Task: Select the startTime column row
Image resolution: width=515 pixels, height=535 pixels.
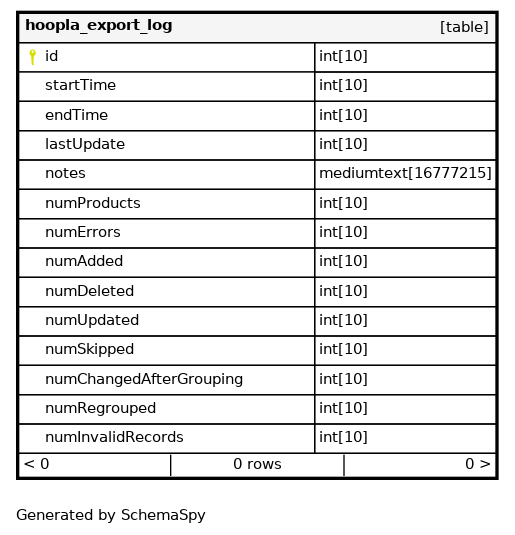Action: [257, 86]
